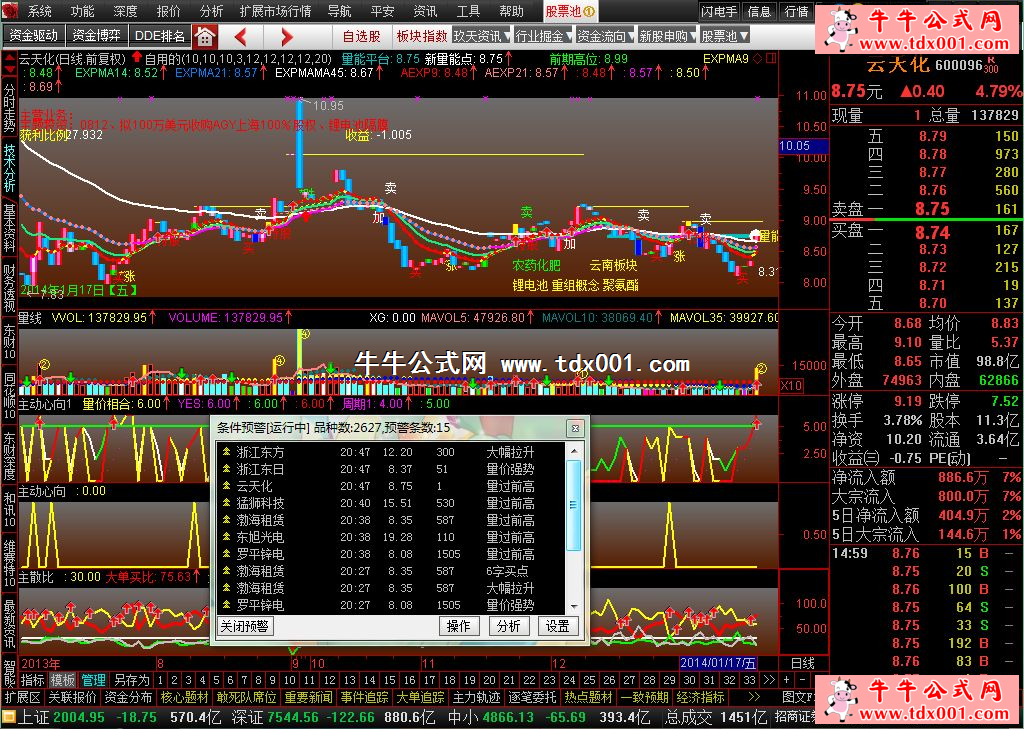Viewport: 1024px width, 729px height.
Task: Open the 核心题材 bottom tab
Action: (x=185, y=698)
